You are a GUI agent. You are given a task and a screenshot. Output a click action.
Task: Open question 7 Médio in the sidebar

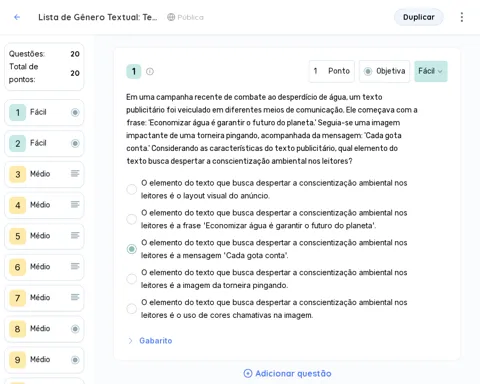point(44,298)
